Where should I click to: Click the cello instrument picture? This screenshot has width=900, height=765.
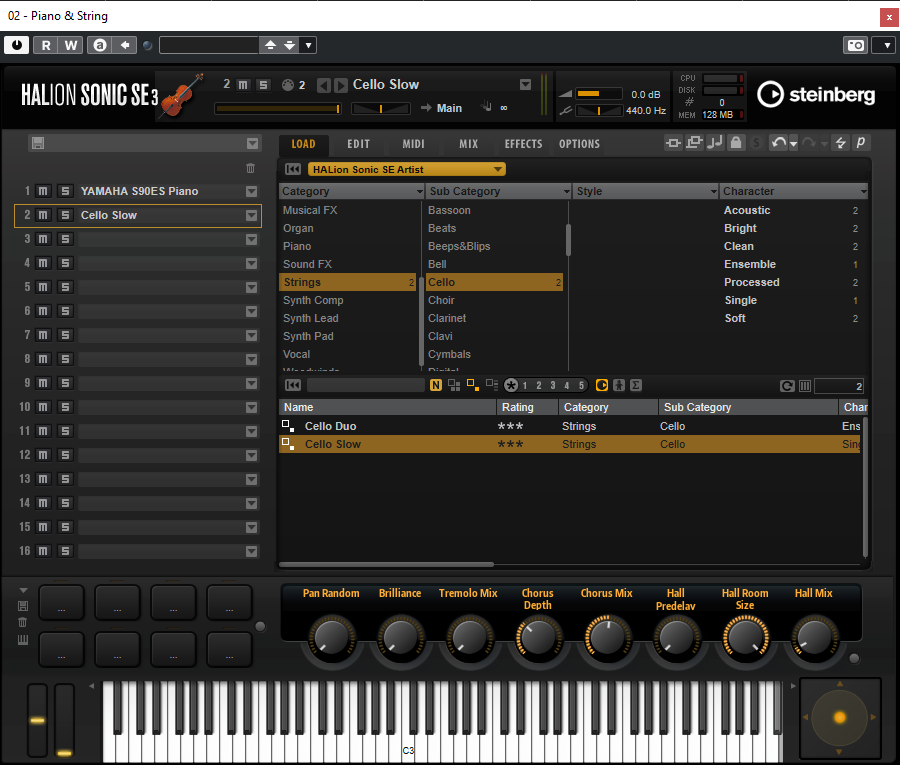(183, 95)
